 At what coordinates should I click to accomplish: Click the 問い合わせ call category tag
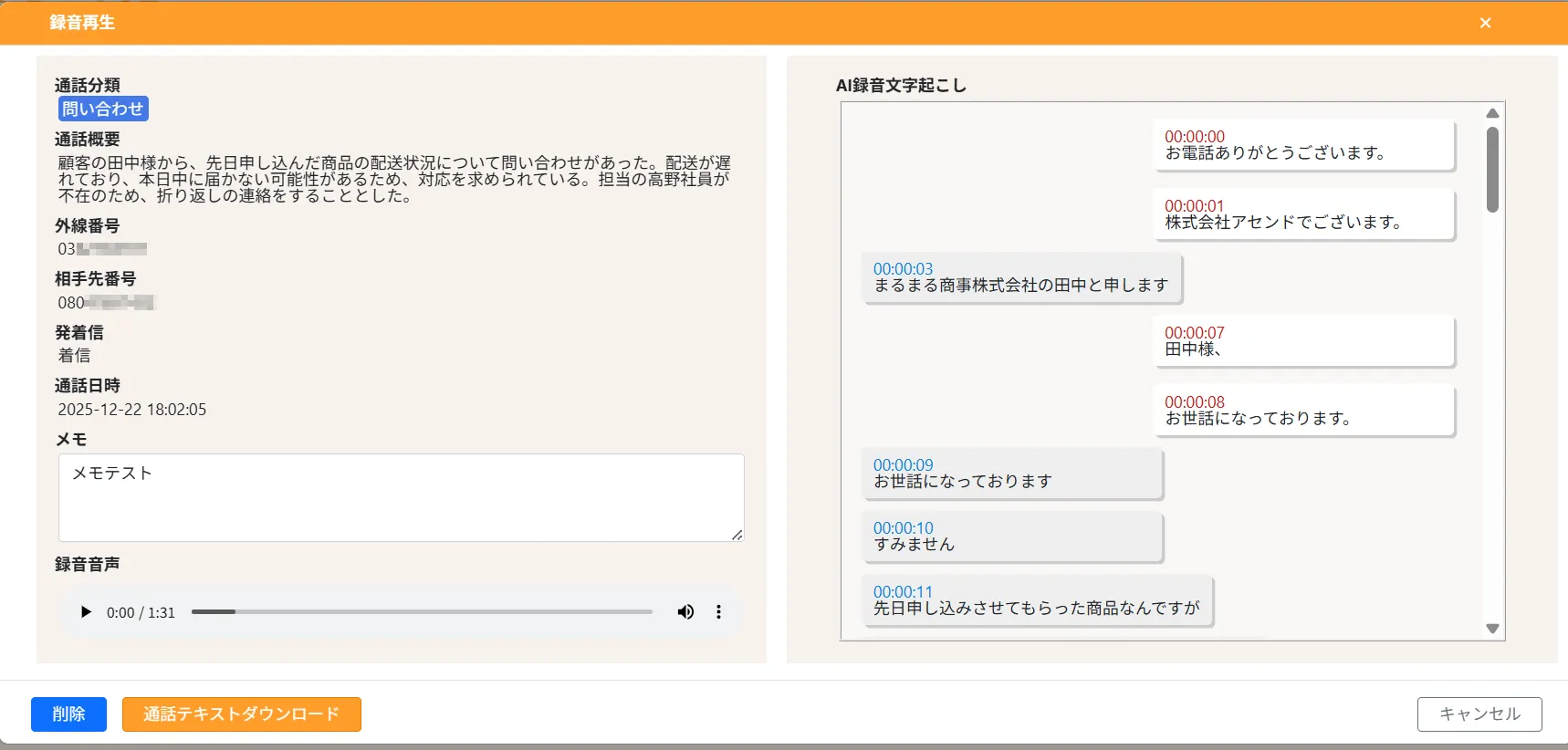(x=103, y=109)
